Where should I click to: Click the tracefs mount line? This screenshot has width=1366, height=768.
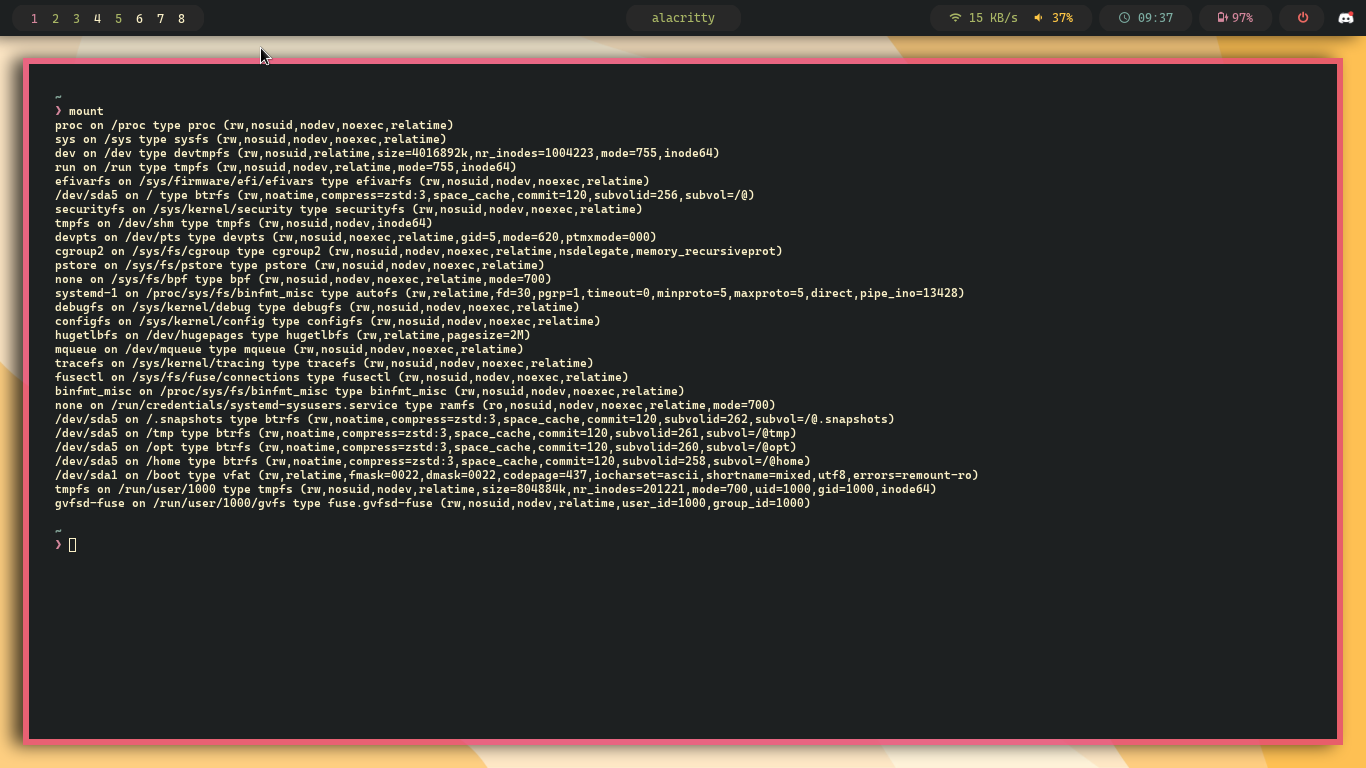(x=324, y=363)
